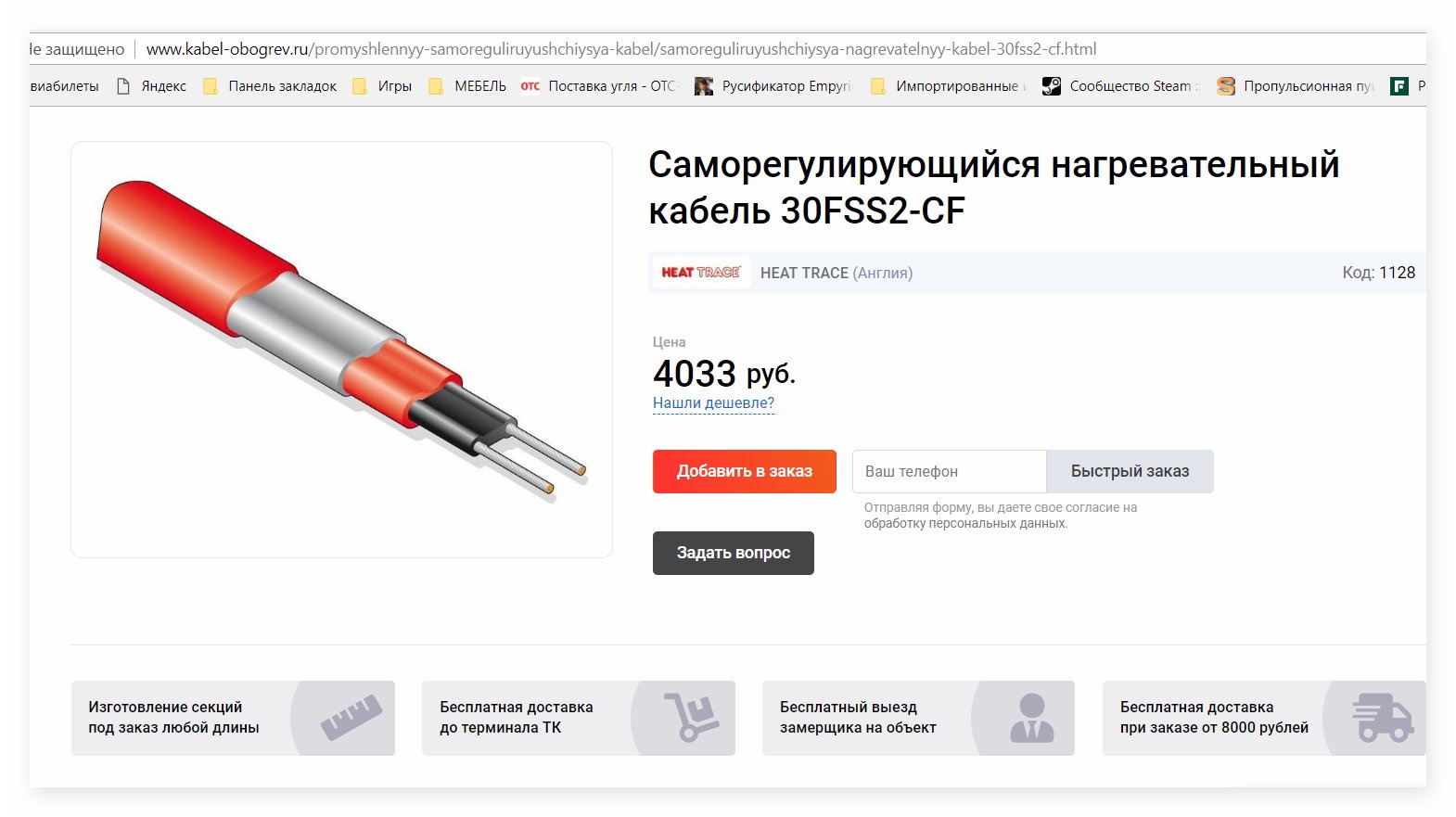Follow the Нашли дешевле? link
This screenshot has width=1456, height=817.
[713, 403]
